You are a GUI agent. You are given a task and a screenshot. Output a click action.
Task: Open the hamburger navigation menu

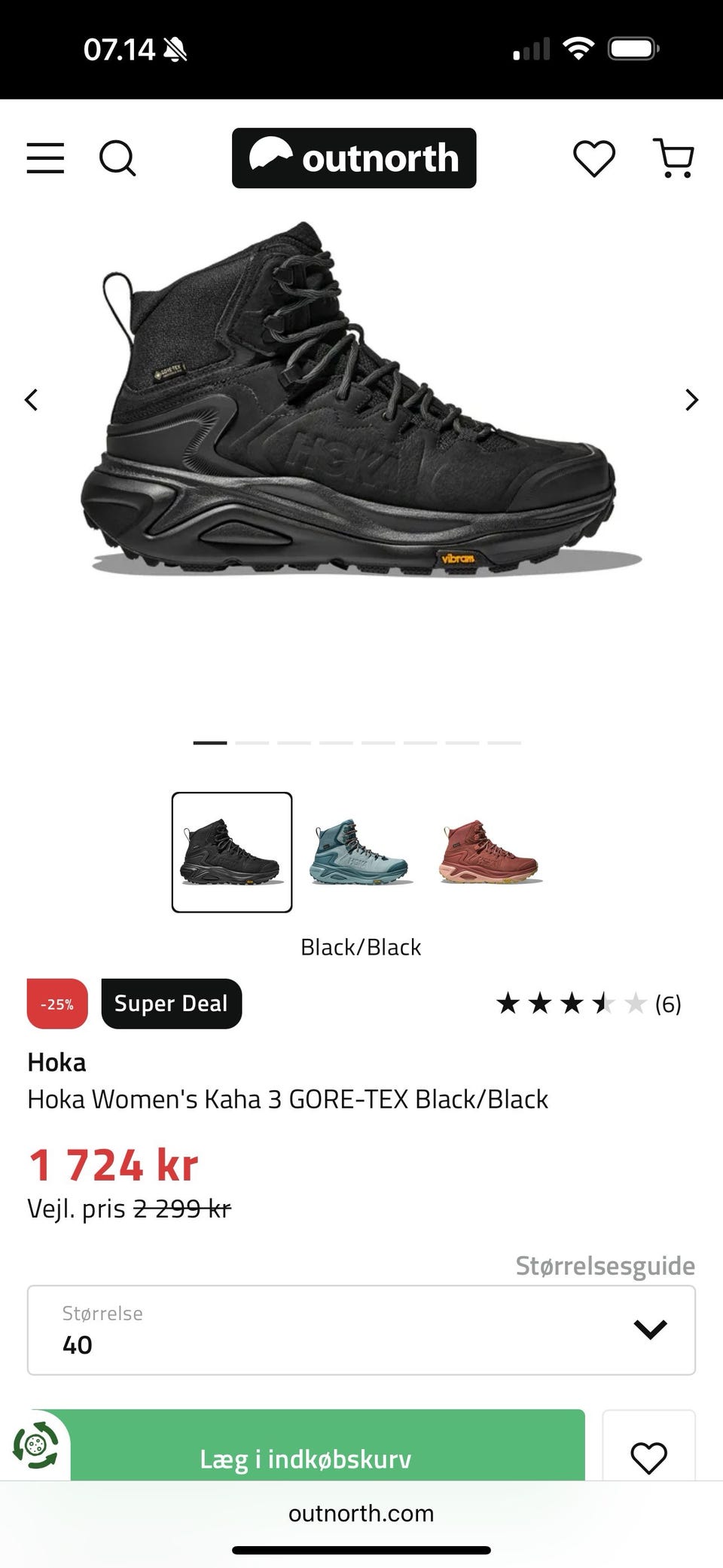click(x=45, y=158)
